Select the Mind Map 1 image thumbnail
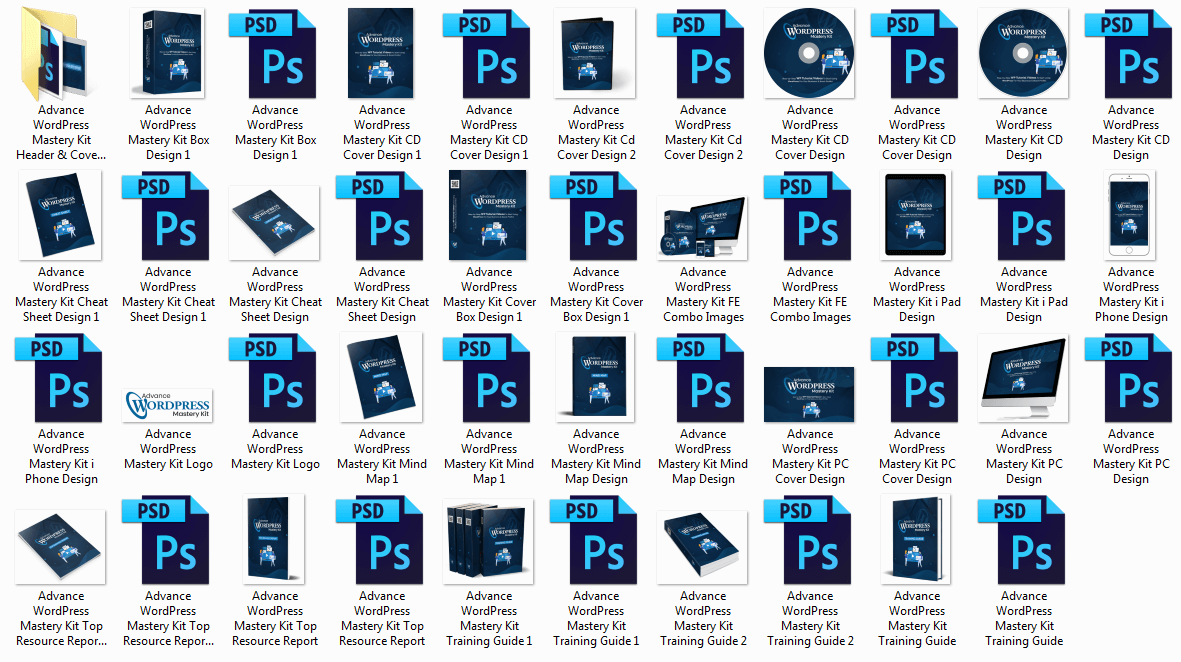Viewport: 1181px width, 662px height. 380,377
